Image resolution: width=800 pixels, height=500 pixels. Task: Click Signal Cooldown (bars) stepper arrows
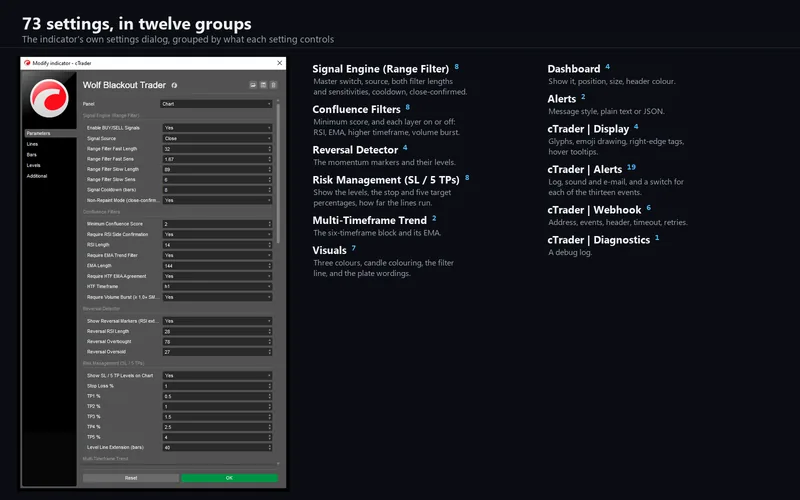click(x=269, y=190)
